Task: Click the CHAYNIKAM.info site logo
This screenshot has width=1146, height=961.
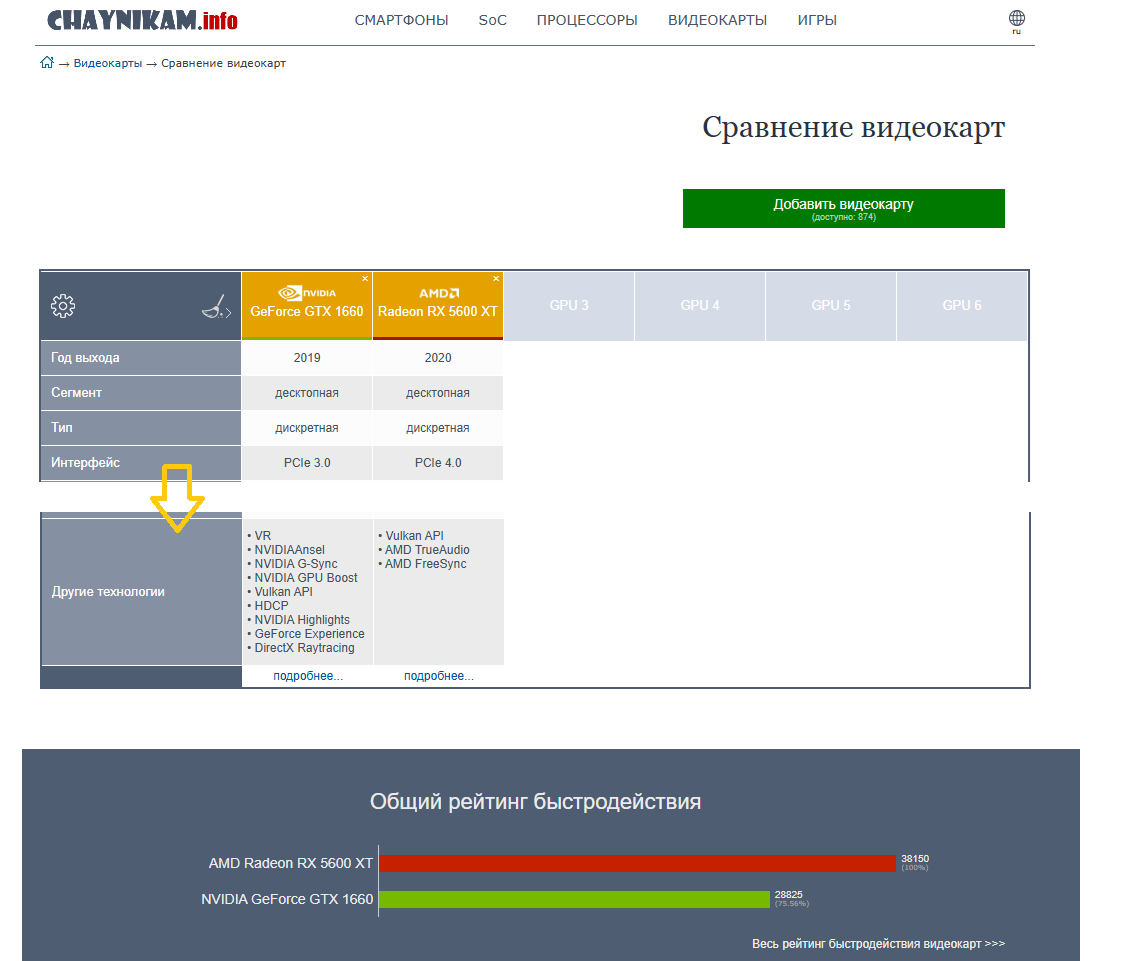Action: (143, 20)
